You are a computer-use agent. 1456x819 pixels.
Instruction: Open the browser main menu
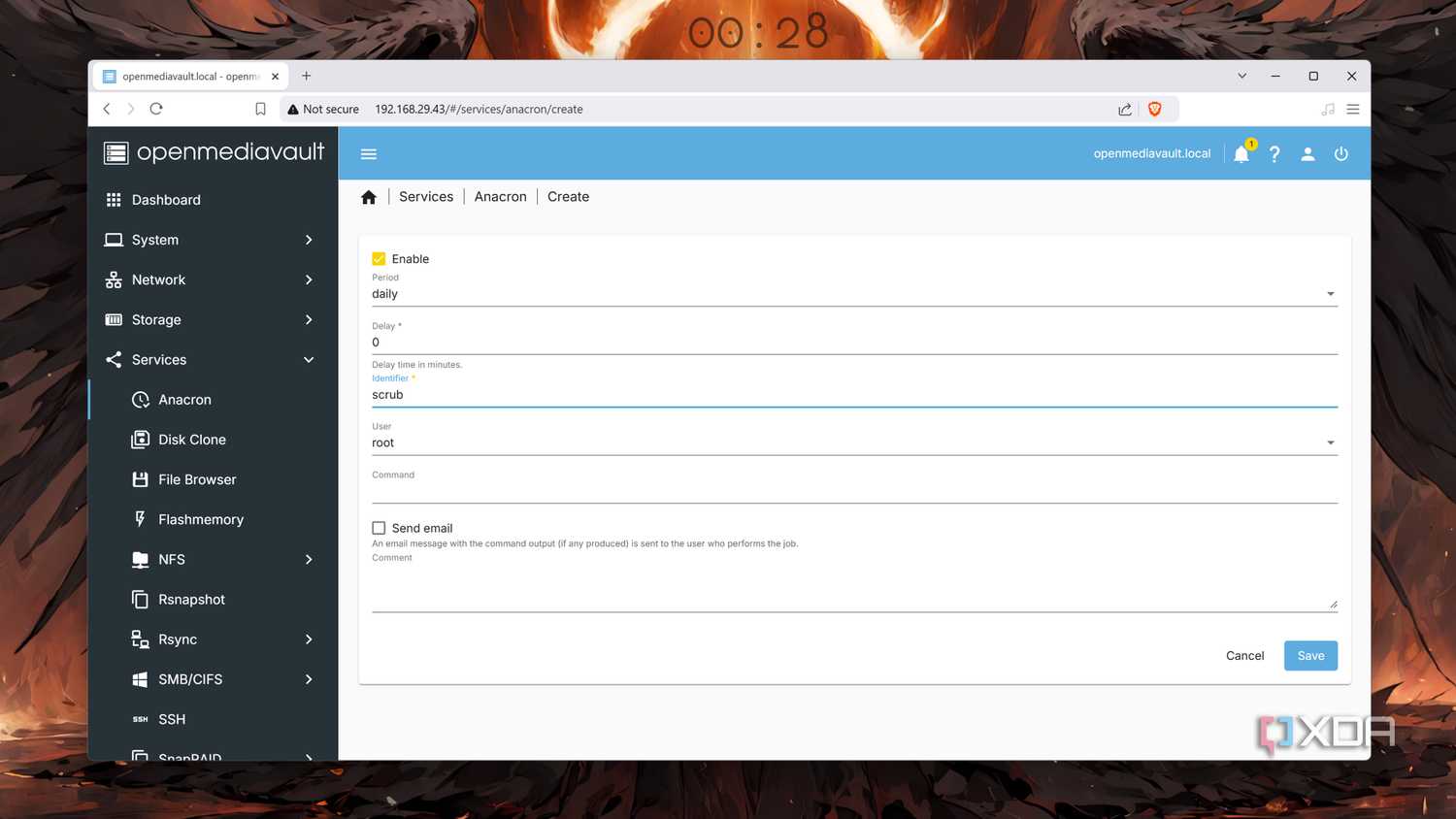coord(1352,109)
